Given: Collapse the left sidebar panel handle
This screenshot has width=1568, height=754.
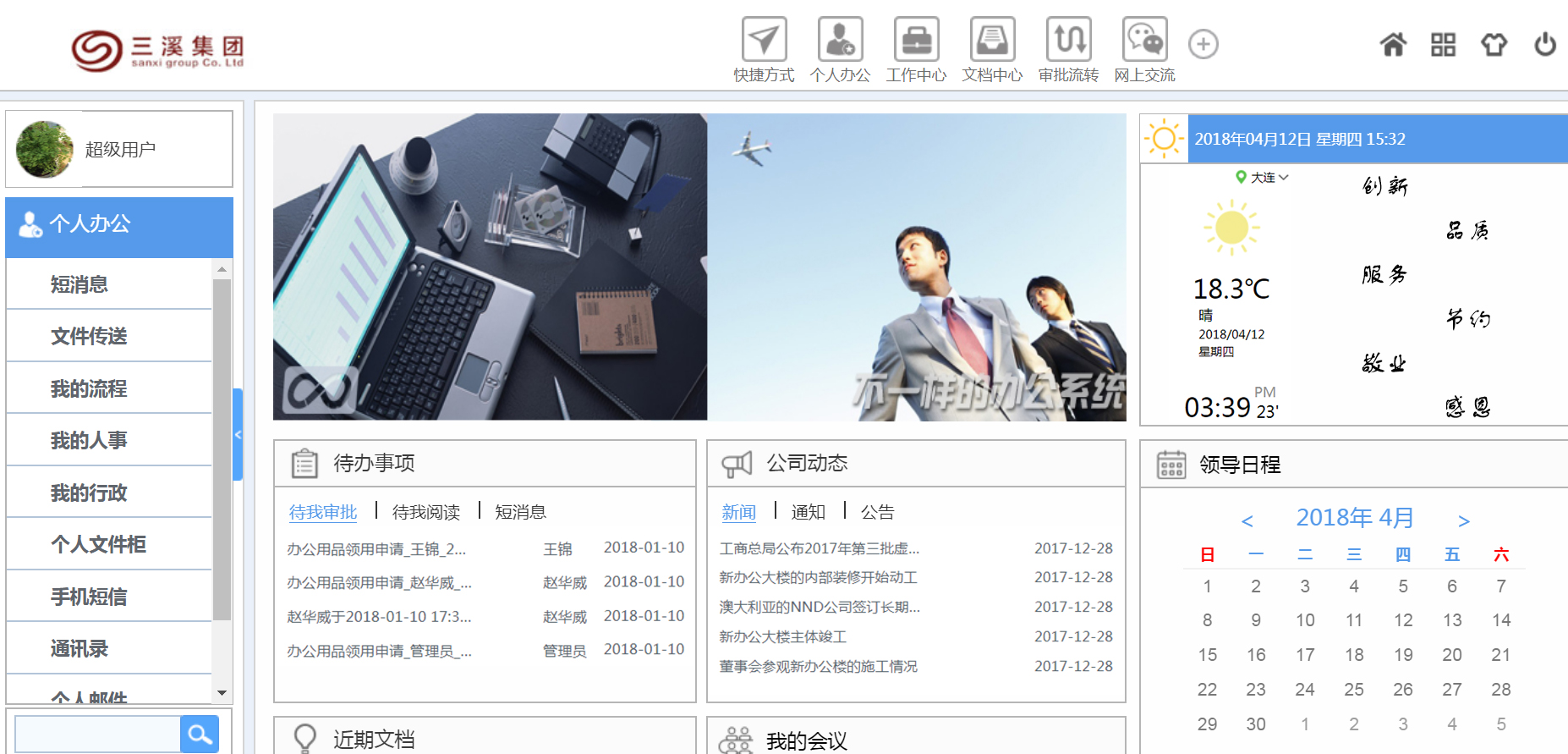Looking at the screenshot, I should pos(238,434).
